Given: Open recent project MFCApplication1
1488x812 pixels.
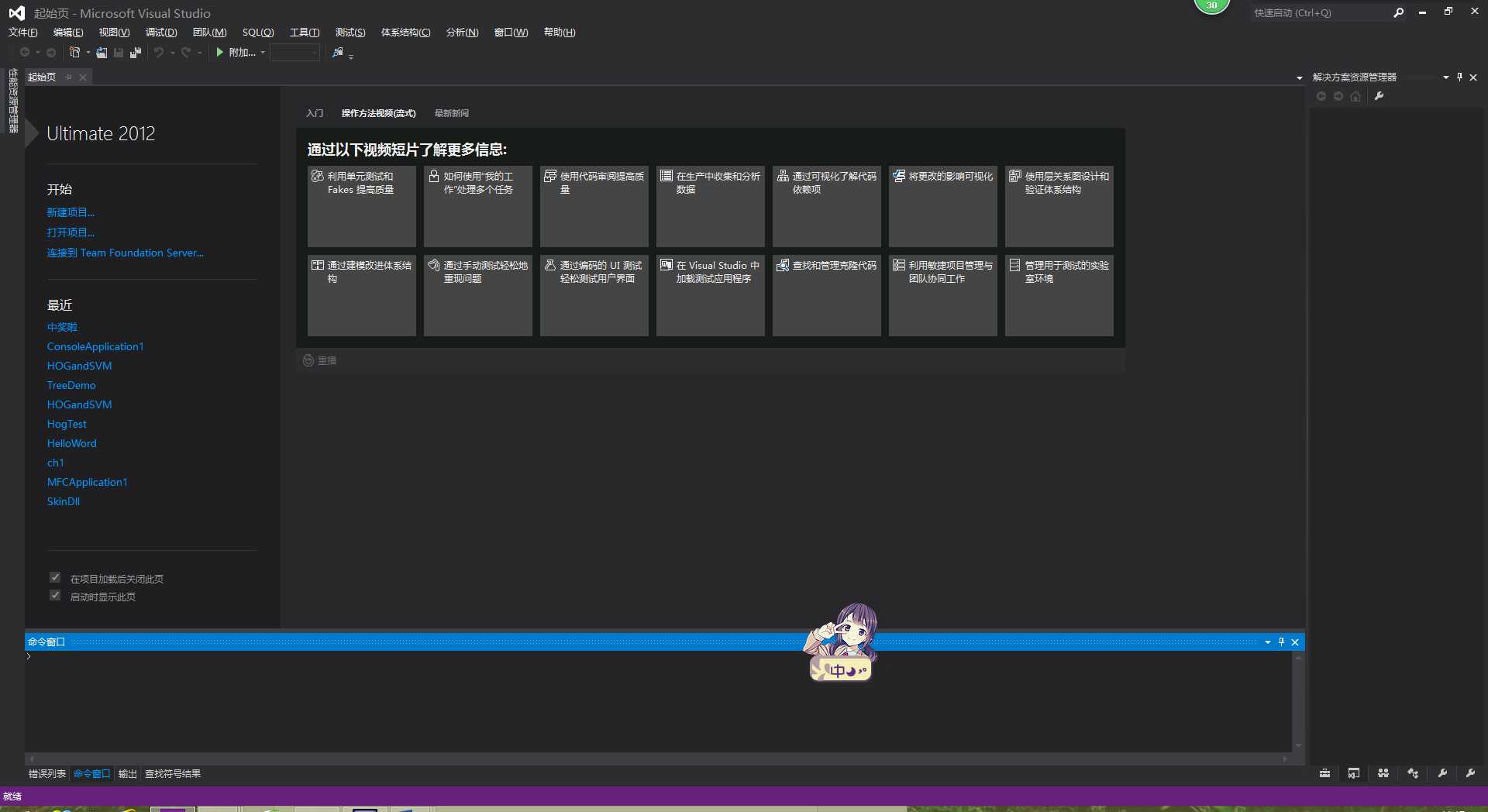Looking at the screenshot, I should tap(87, 482).
